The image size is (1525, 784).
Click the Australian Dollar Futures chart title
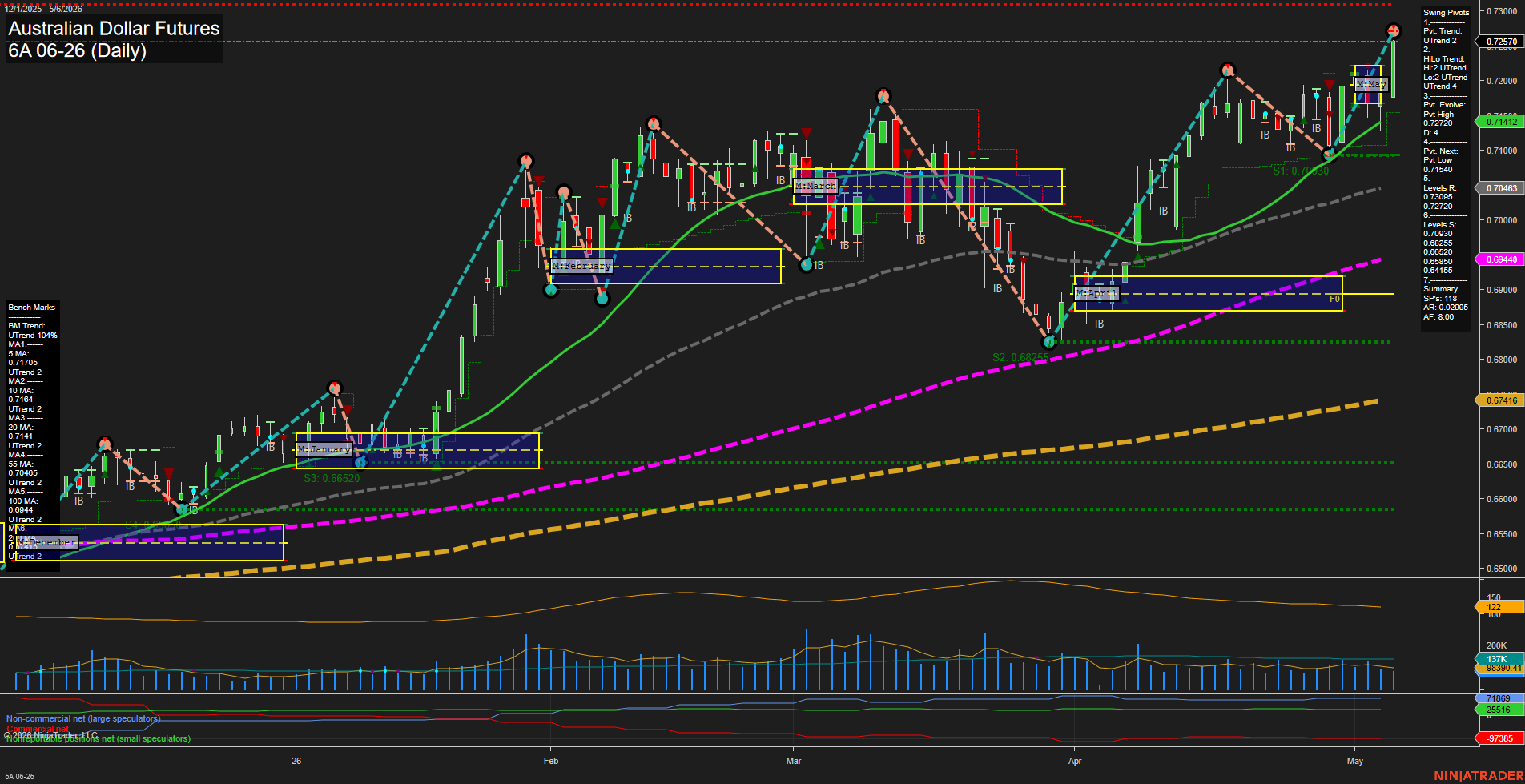tap(114, 29)
